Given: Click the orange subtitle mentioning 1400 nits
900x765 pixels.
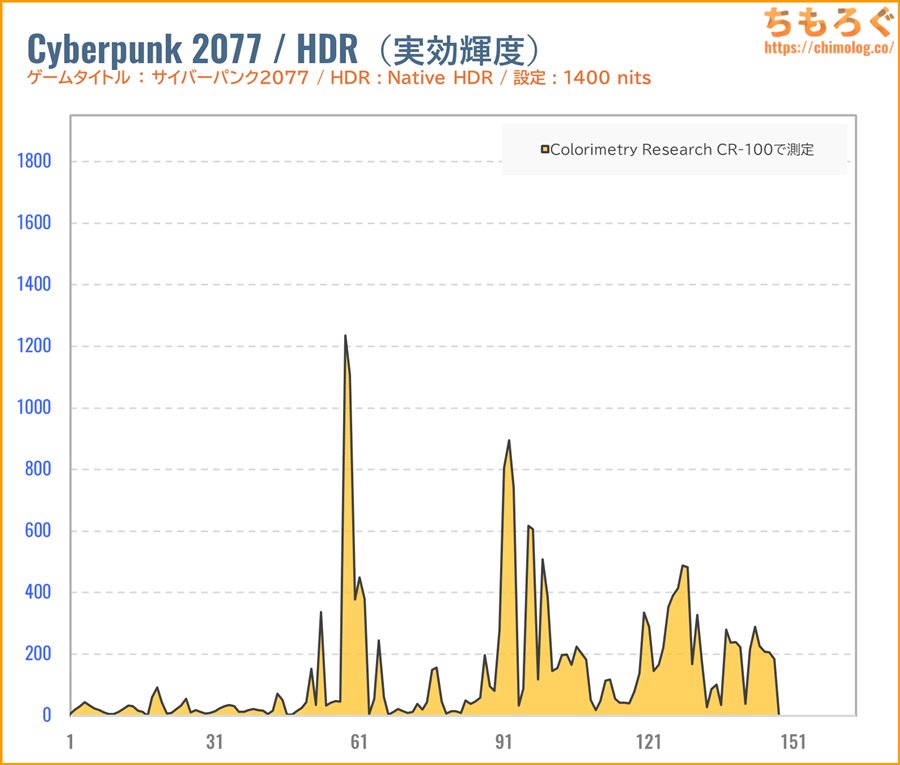Looking at the screenshot, I should [339, 78].
